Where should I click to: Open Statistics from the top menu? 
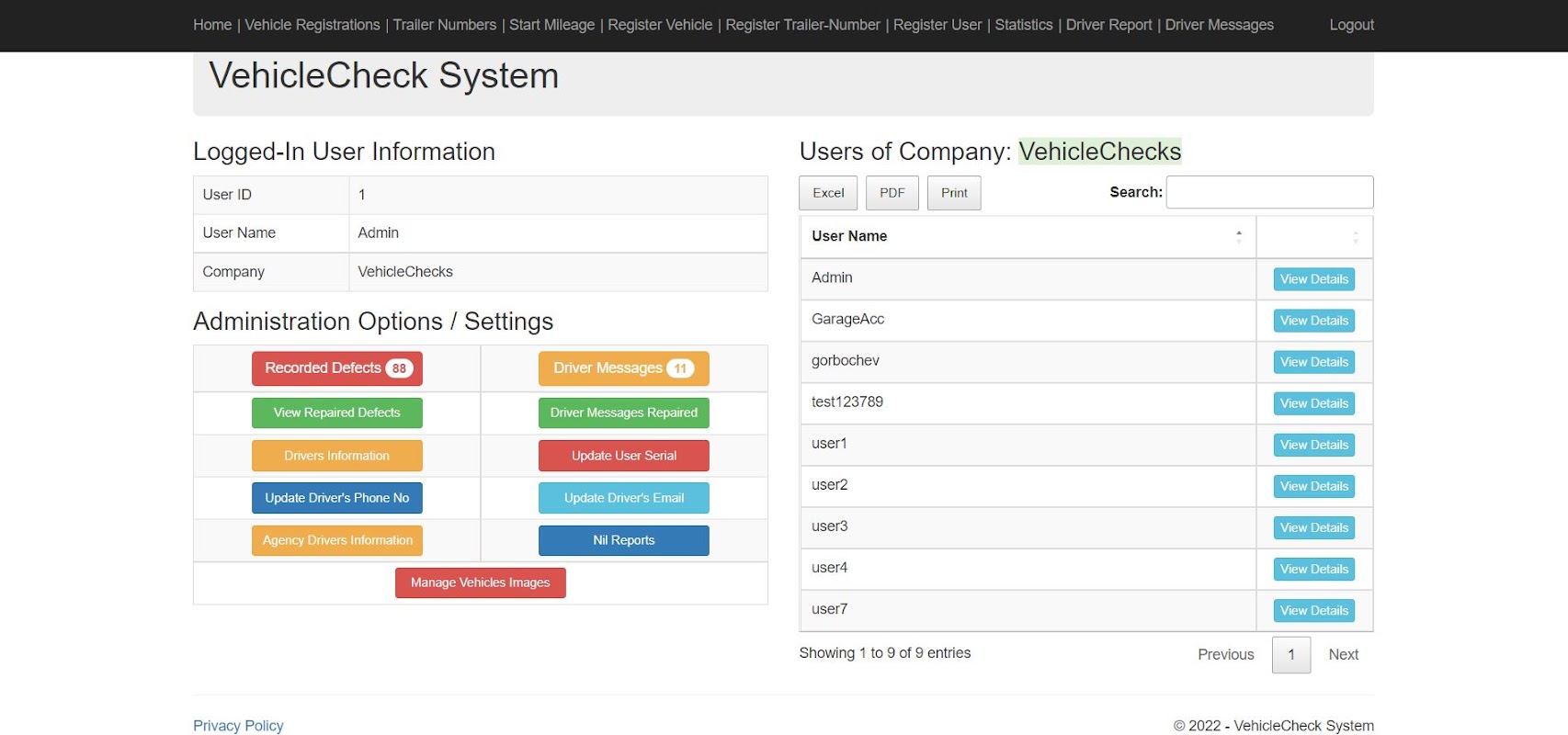tap(1024, 25)
